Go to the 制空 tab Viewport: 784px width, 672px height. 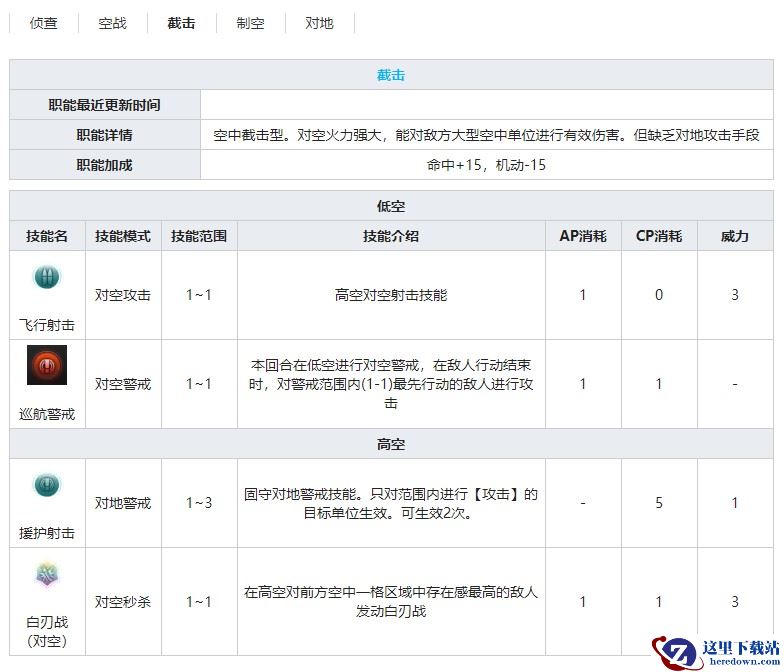[x=250, y=23]
